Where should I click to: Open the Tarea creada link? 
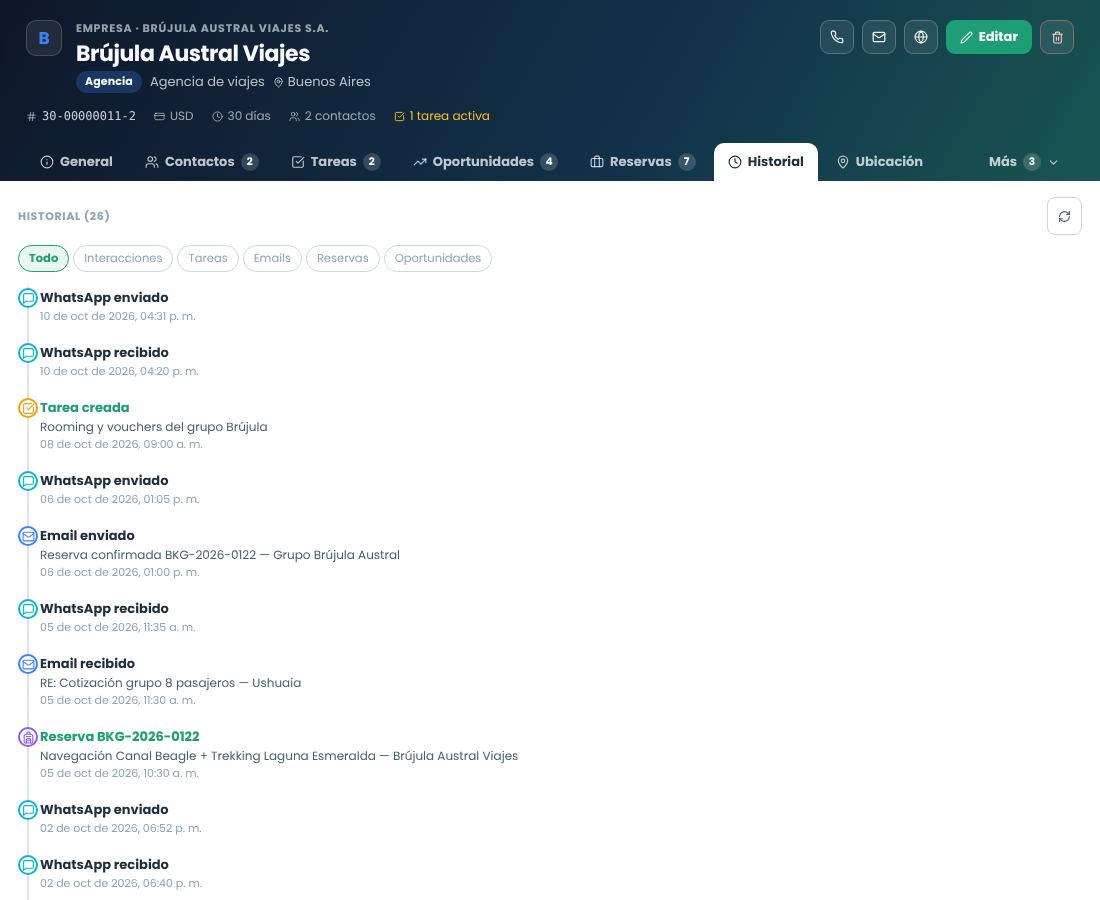click(x=84, y=408)
